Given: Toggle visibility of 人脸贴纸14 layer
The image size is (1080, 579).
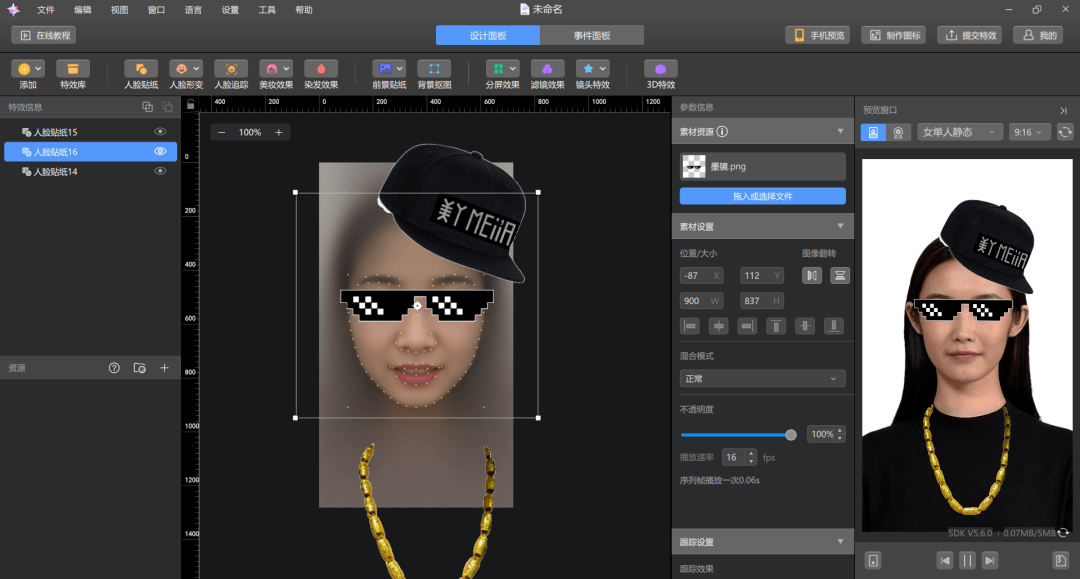Looking at the screenshot, I should pyautogui.click(x=160, y=171).
